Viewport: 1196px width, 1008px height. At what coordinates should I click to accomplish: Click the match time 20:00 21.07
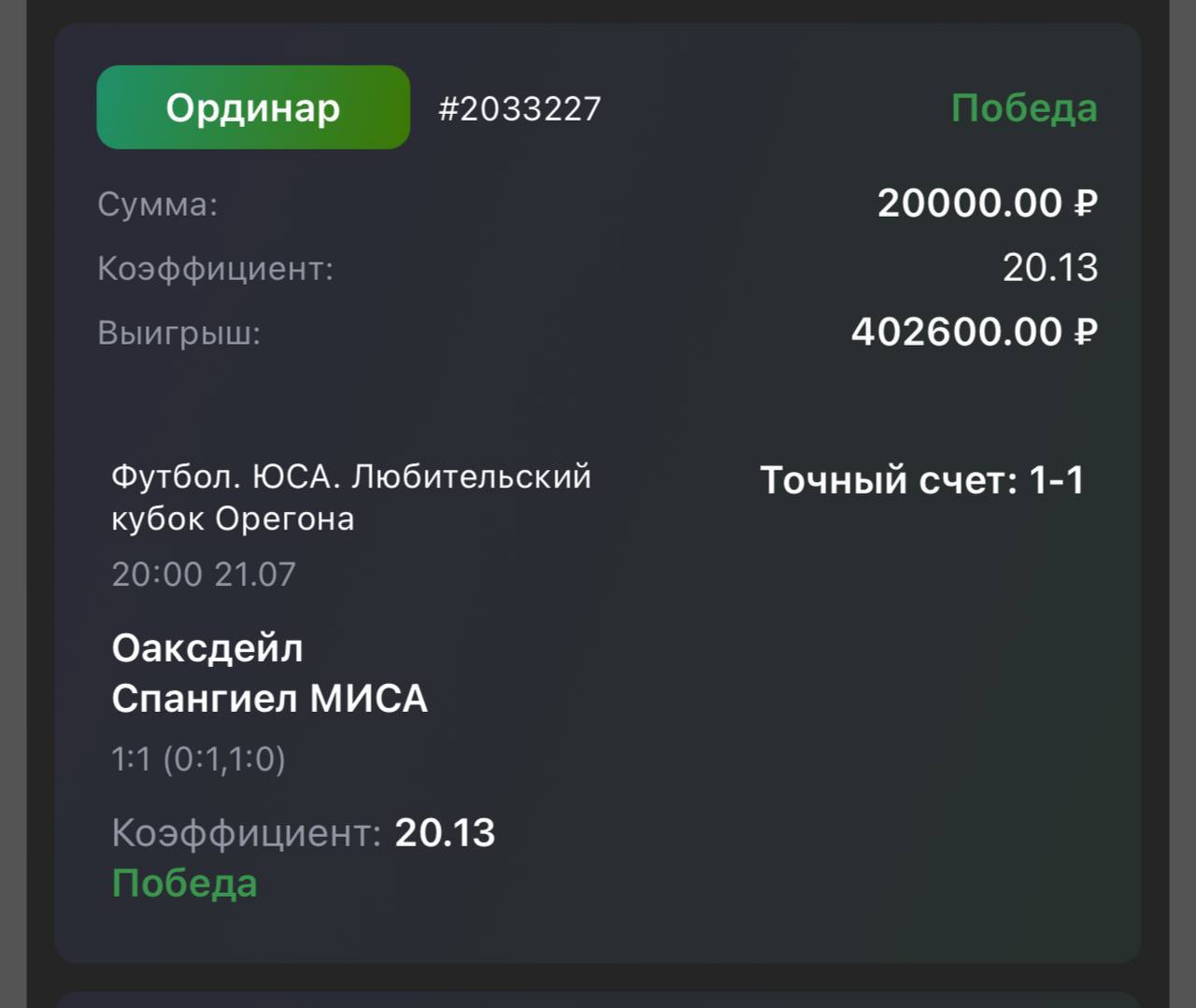click(204, 574)
